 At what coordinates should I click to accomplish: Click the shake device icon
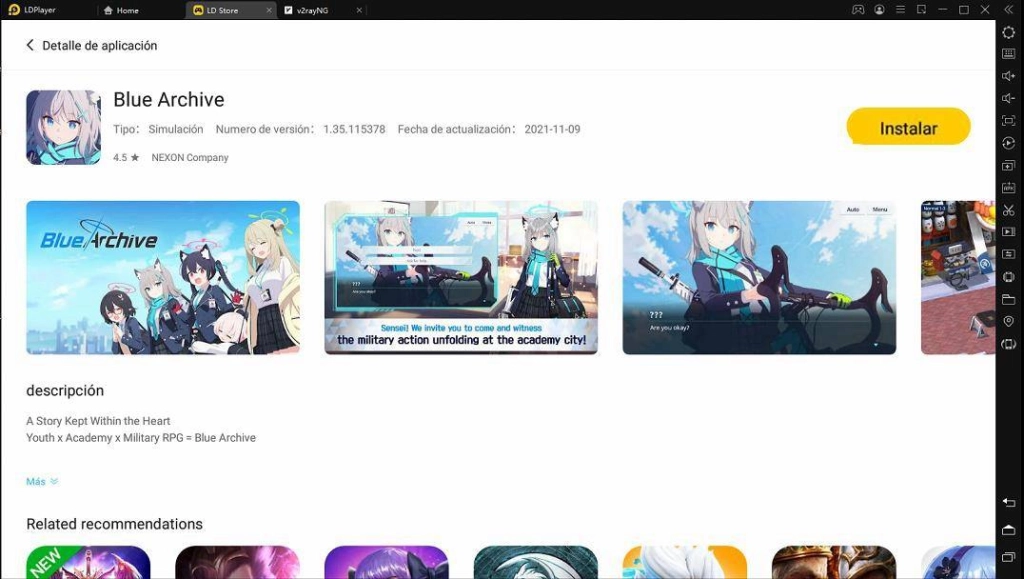point(1008,277)
